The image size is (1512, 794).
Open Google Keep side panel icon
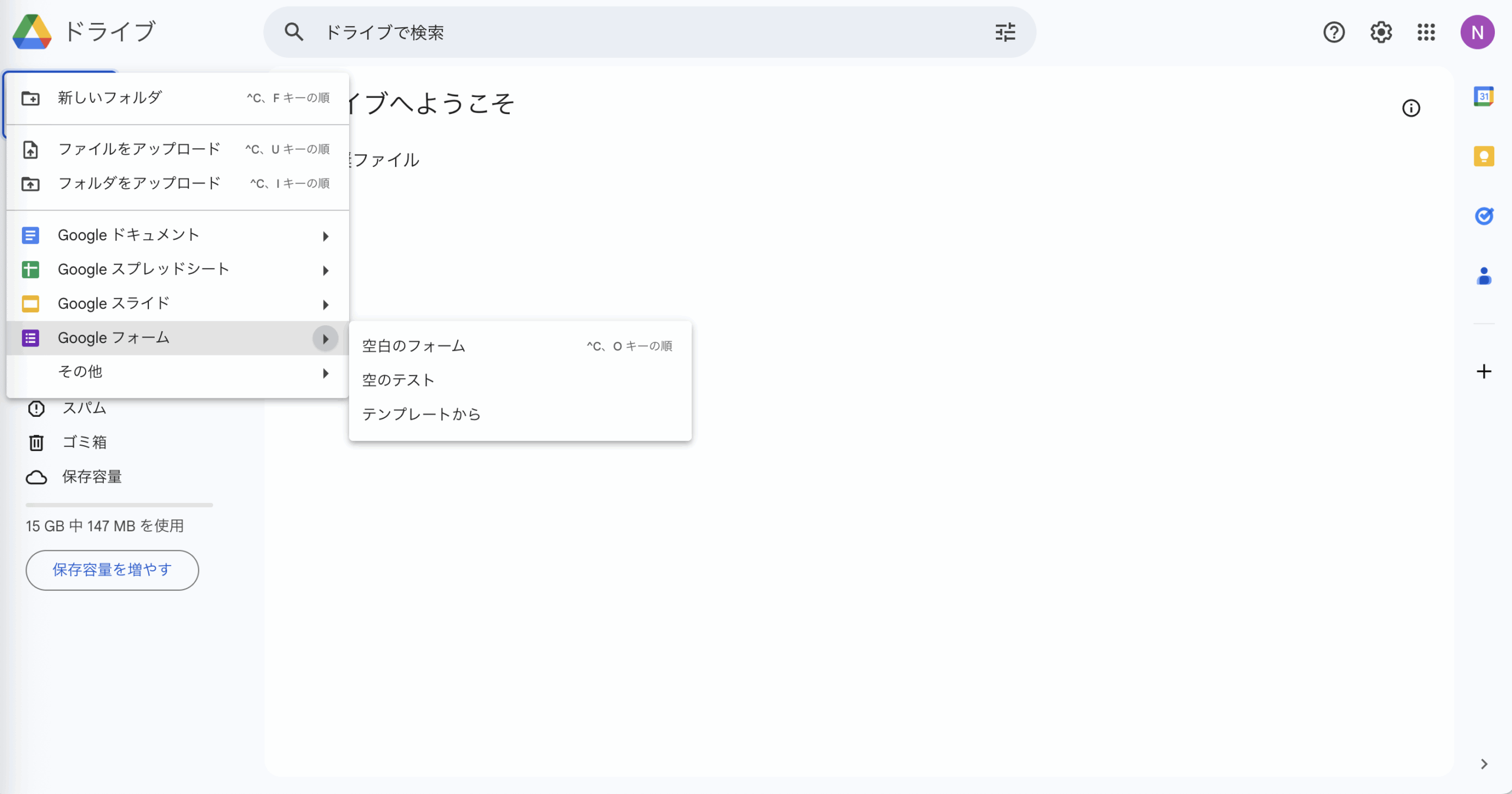pos(1484,156)
